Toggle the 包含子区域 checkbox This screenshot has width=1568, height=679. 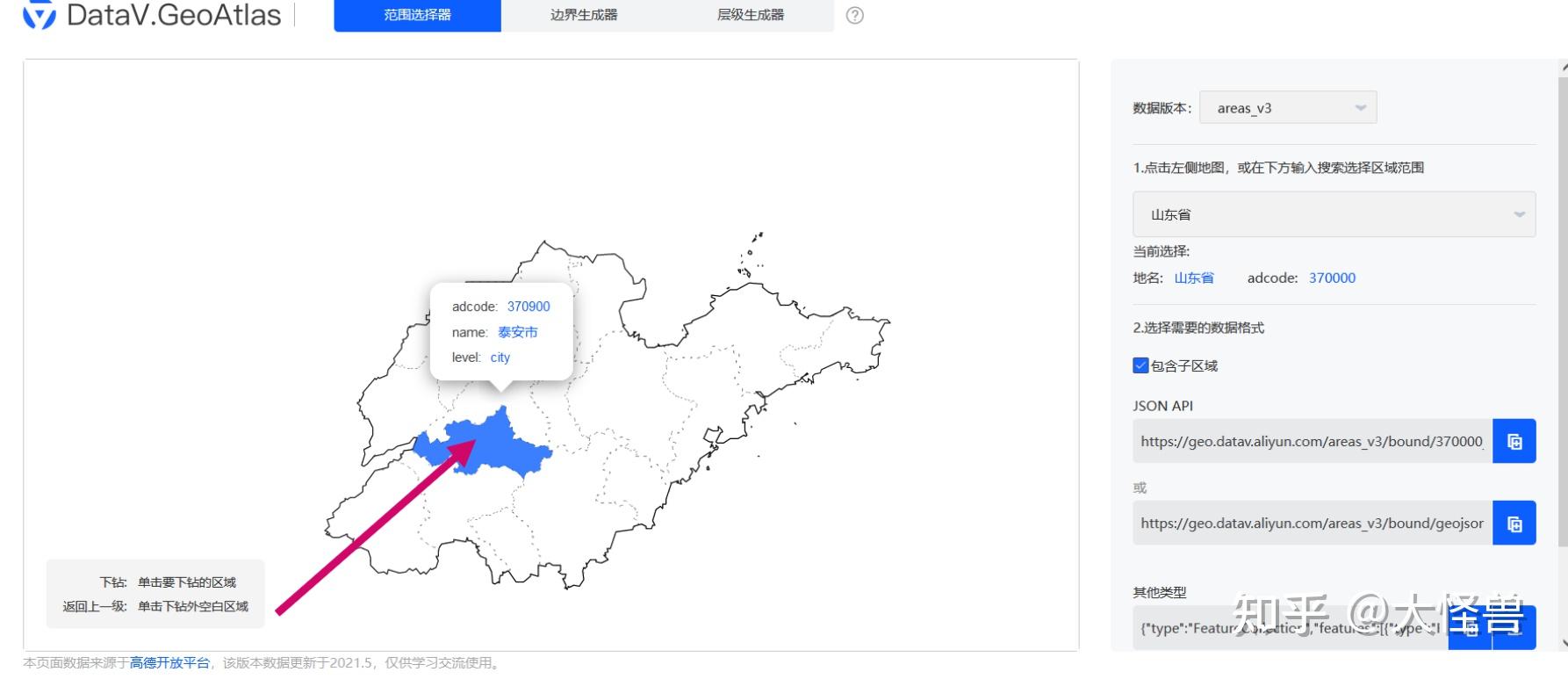click(1140, 365)
